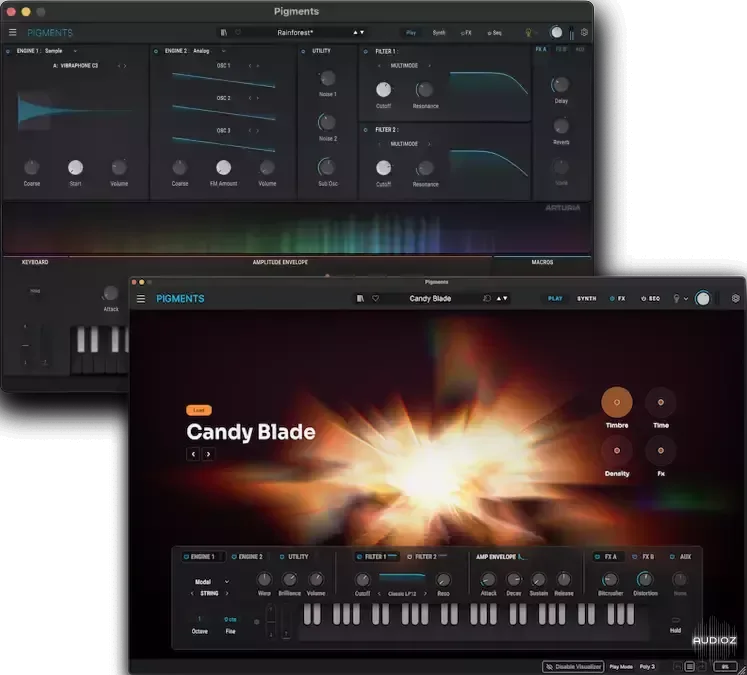Open Engine 1 Sample type dropdown in Rainforest window
The height and width of the screenshot is (675, 747).
[x=75, y=51]
